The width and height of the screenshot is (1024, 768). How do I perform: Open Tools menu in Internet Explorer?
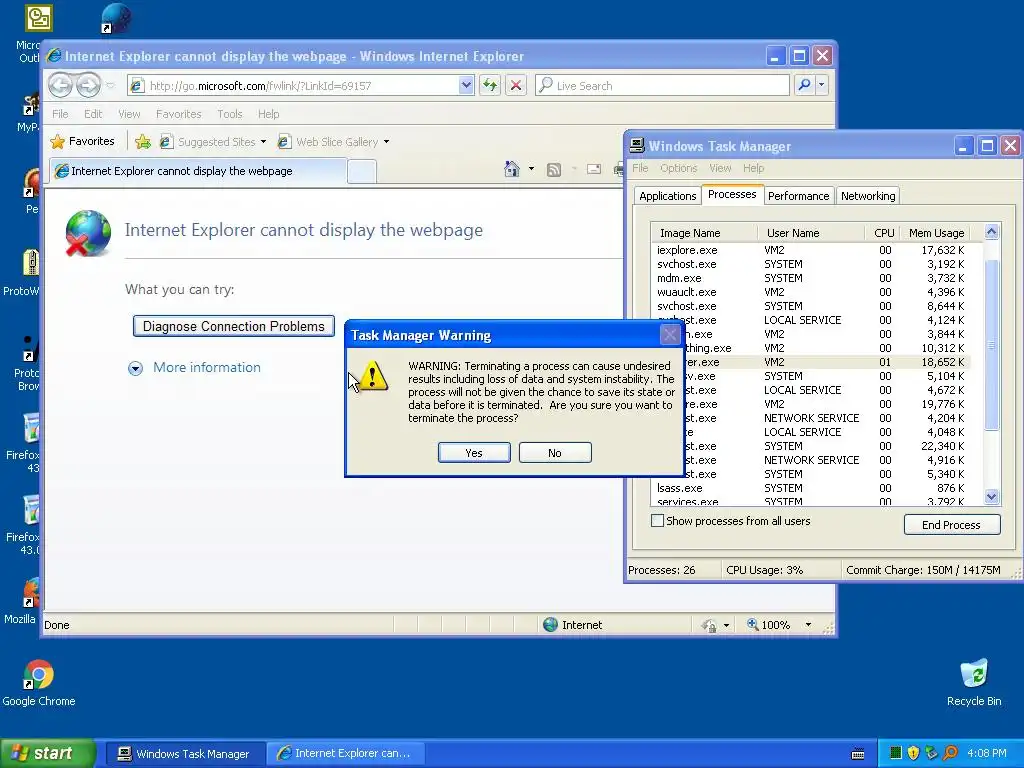tap(230, 114)
